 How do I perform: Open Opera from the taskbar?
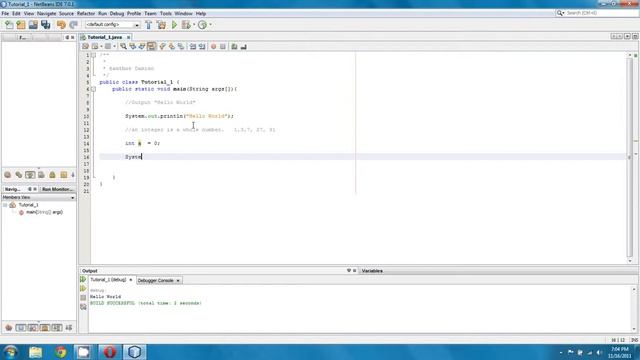(109, 352)
